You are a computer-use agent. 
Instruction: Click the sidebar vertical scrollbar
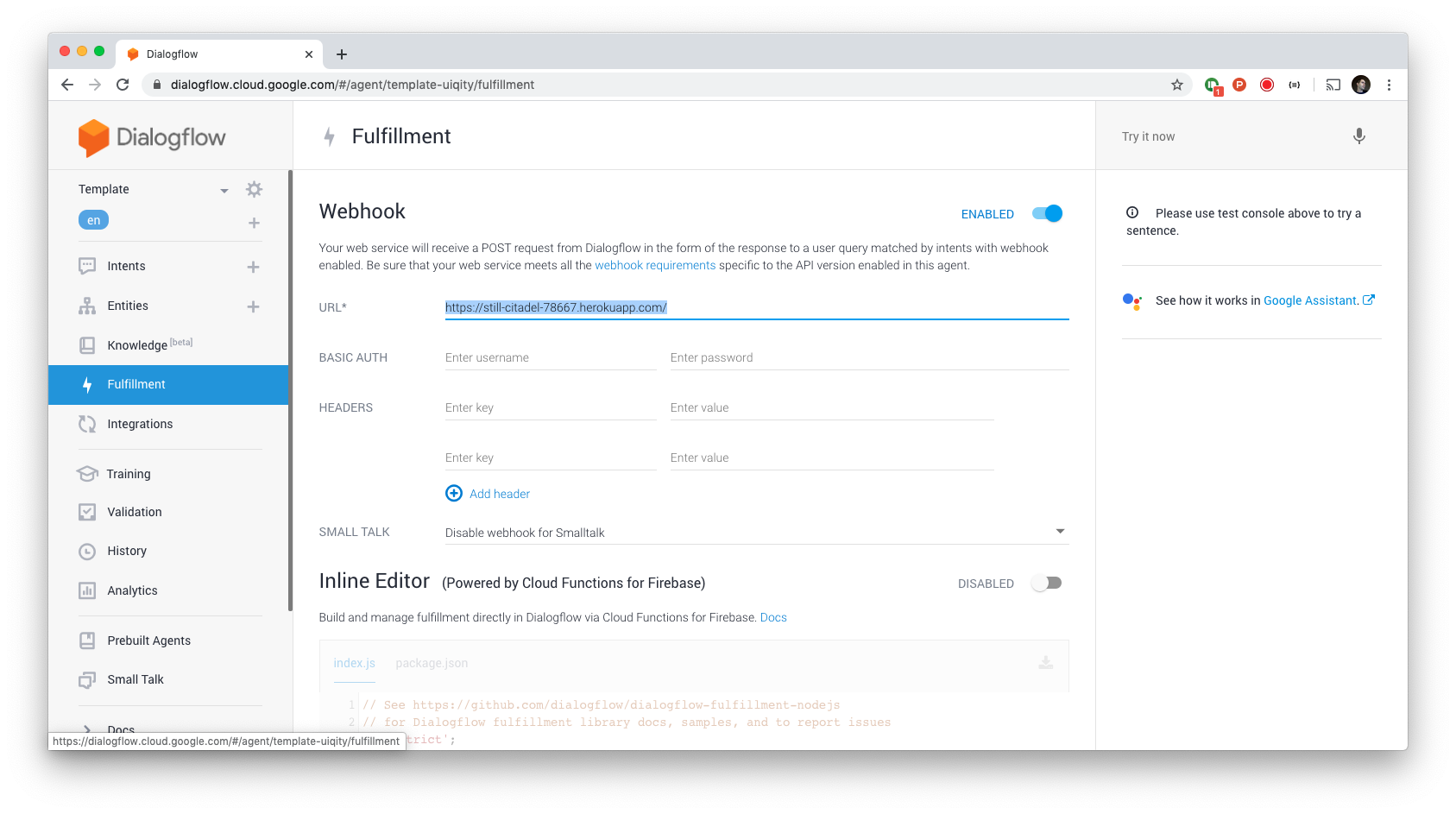290,390
